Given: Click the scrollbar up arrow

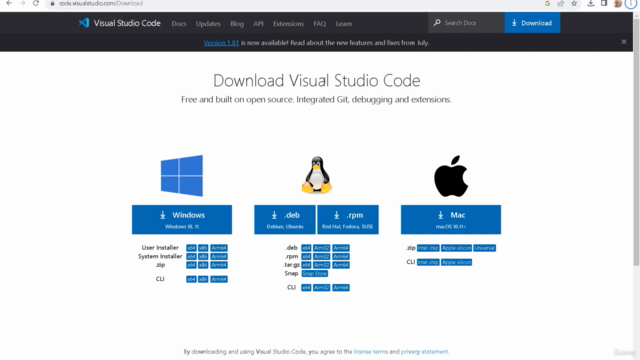Looking at the screenshot, I should pyautogui.click(x=636, y=16).
